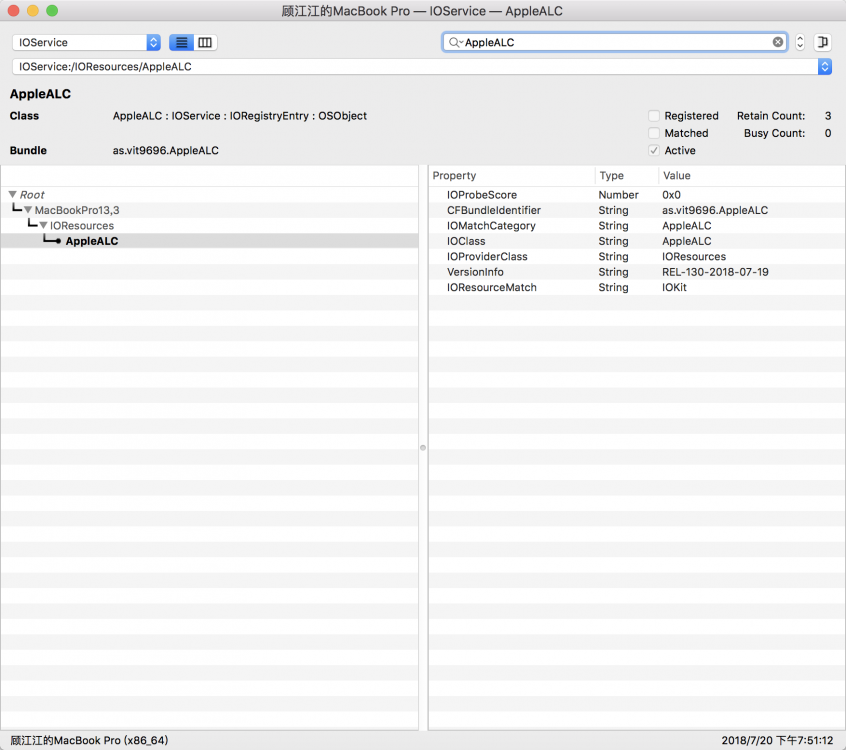The height and width of the screenshot is (750, 846).
Task: Minimize the window with yellow button
Action: click(x=33, y=10)
